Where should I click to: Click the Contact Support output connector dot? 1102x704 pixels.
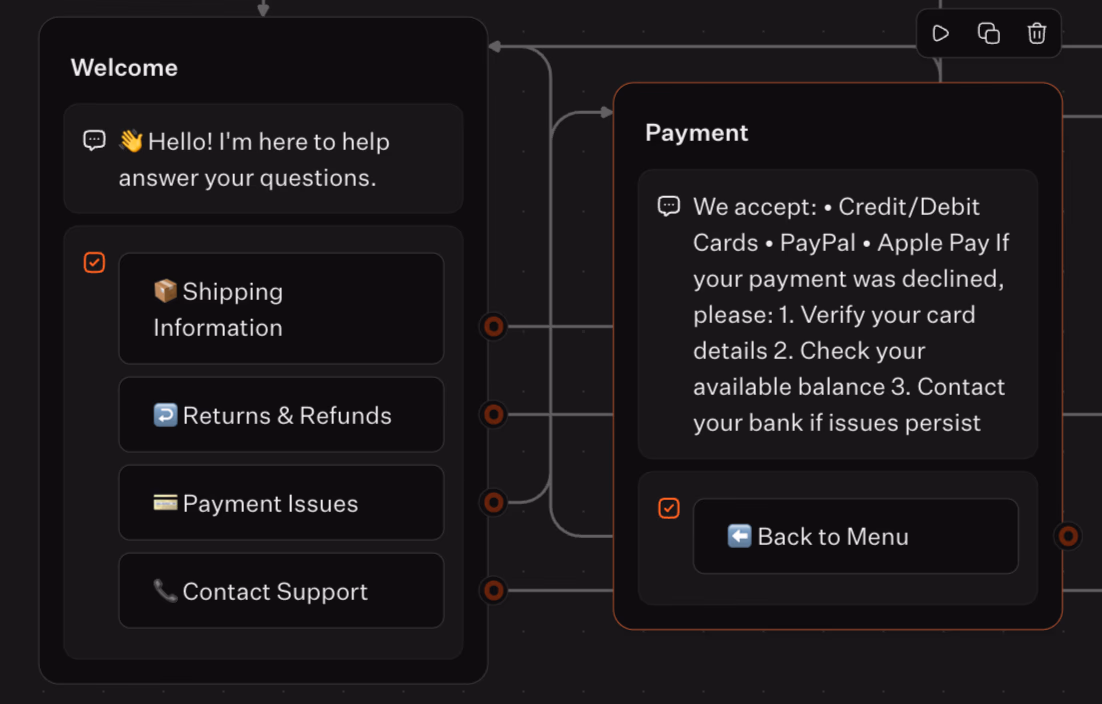pos(493,590)
